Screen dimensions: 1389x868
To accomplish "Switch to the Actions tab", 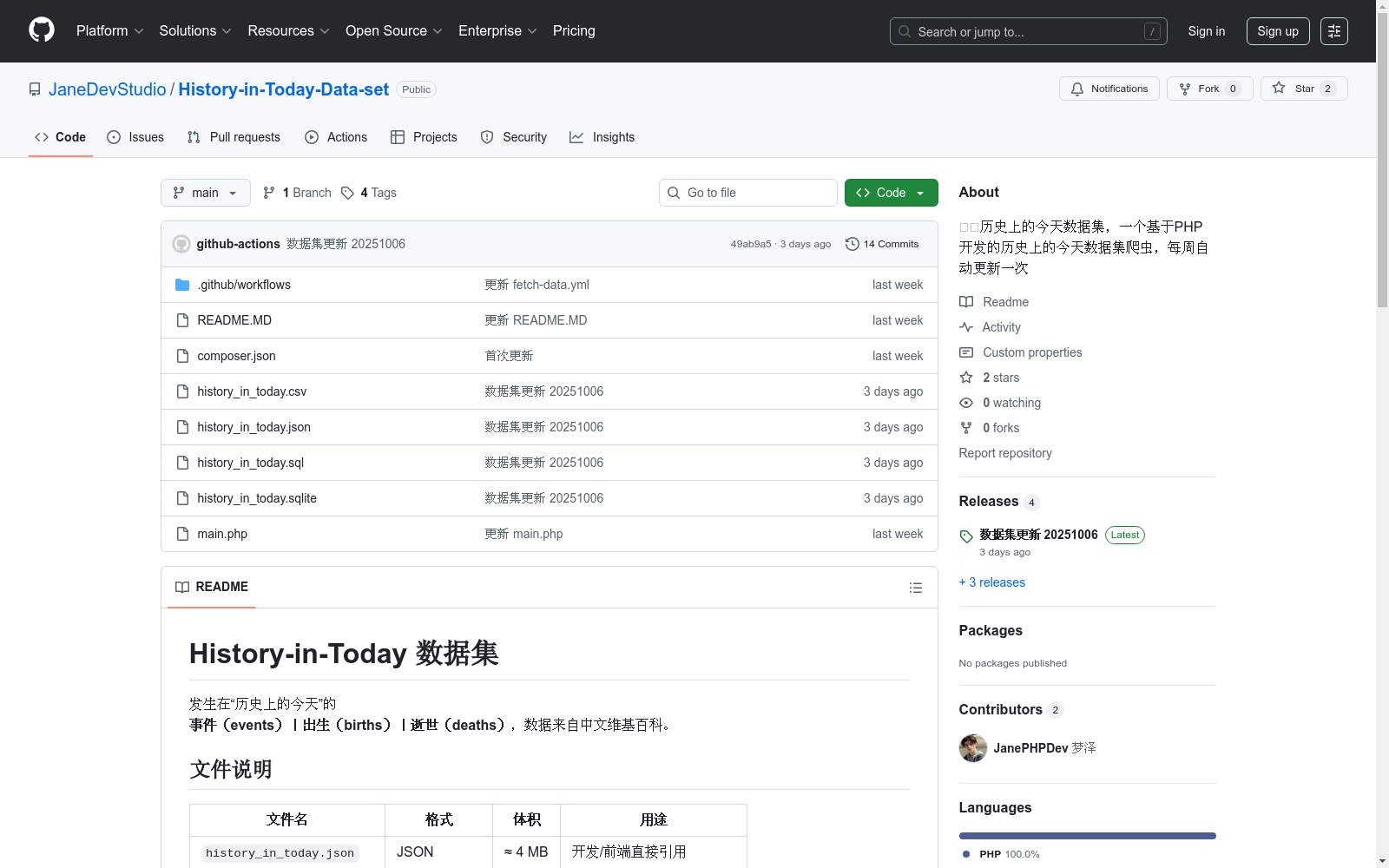I will pos(336,137).
